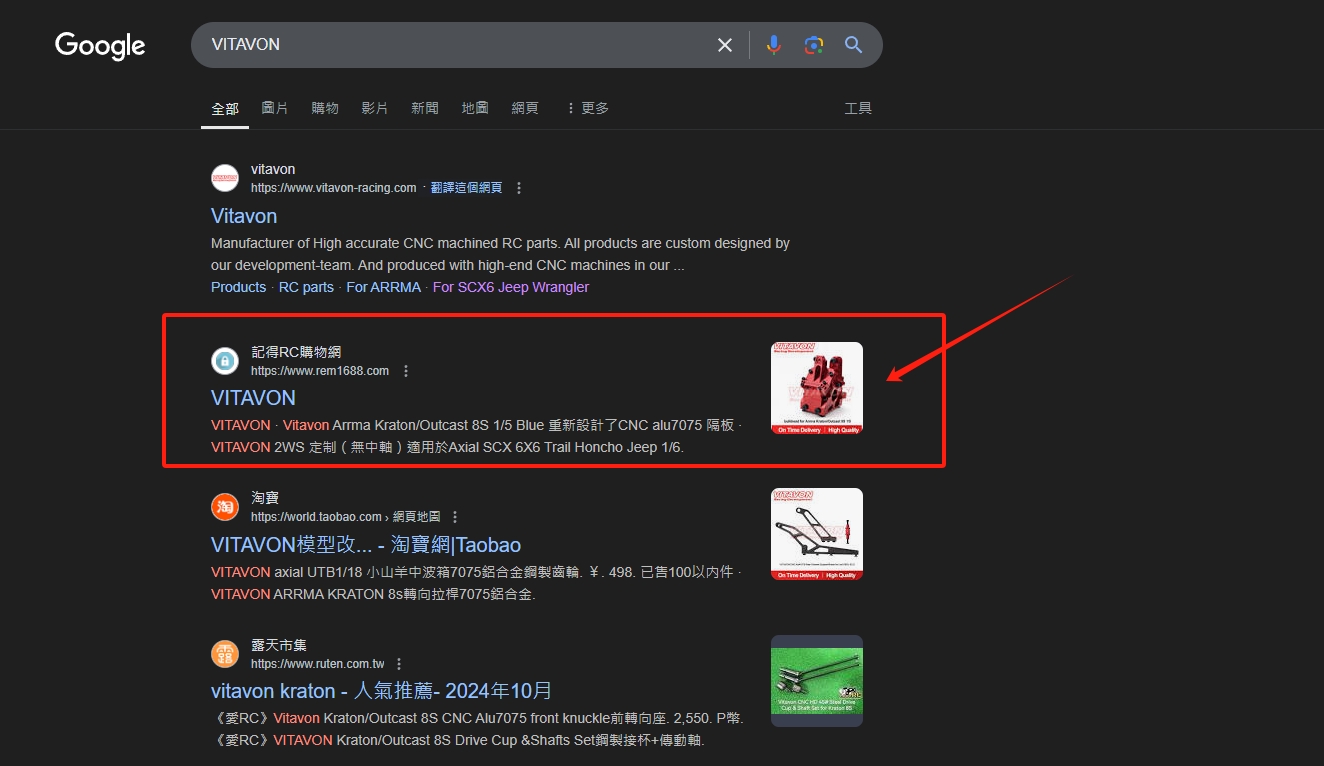Open more options for vitavon-racing result
The image size is (1324, 766).
[x=518, y=188]
